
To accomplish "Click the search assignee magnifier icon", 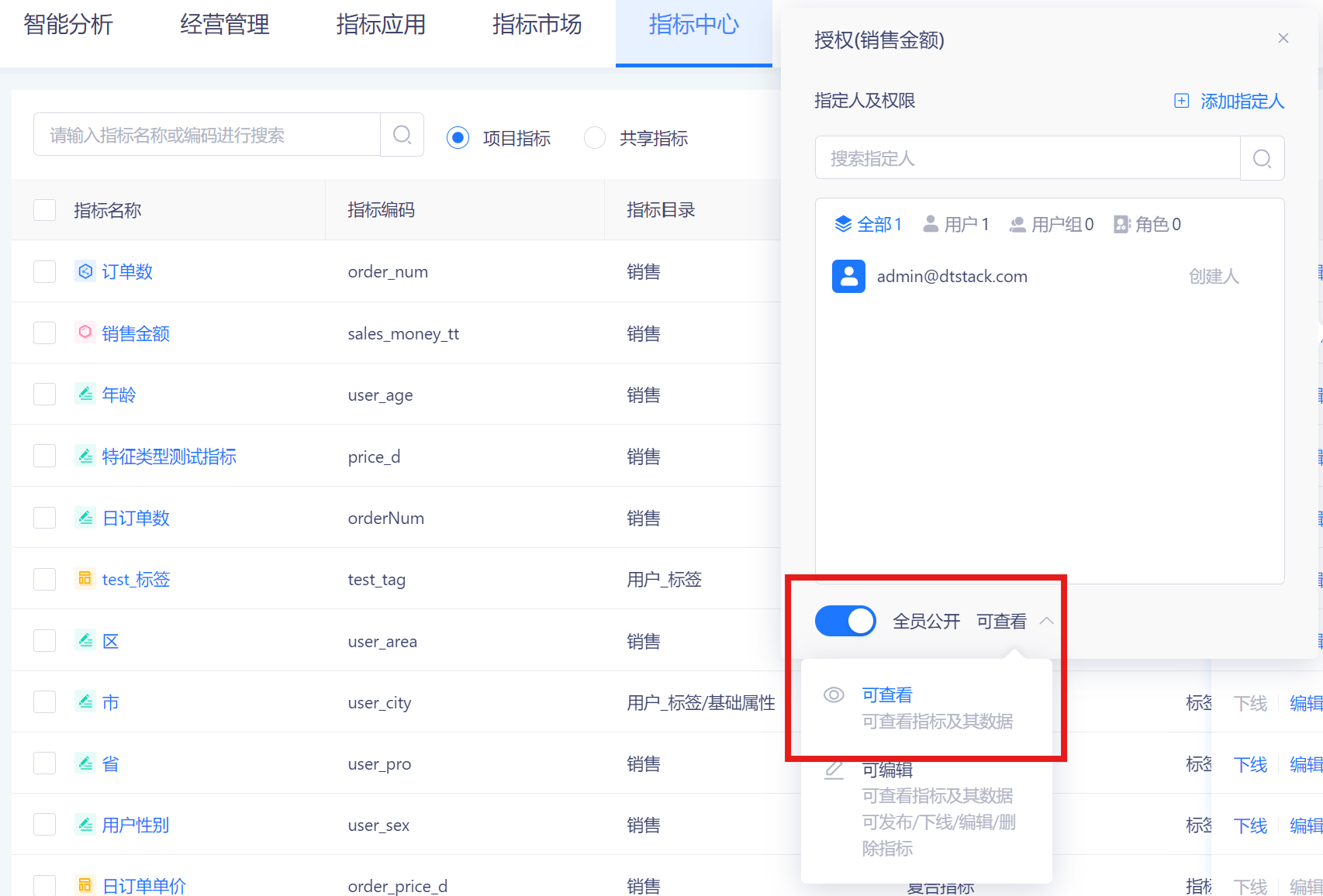I will pyautogui.click(x=1262, y=159).
